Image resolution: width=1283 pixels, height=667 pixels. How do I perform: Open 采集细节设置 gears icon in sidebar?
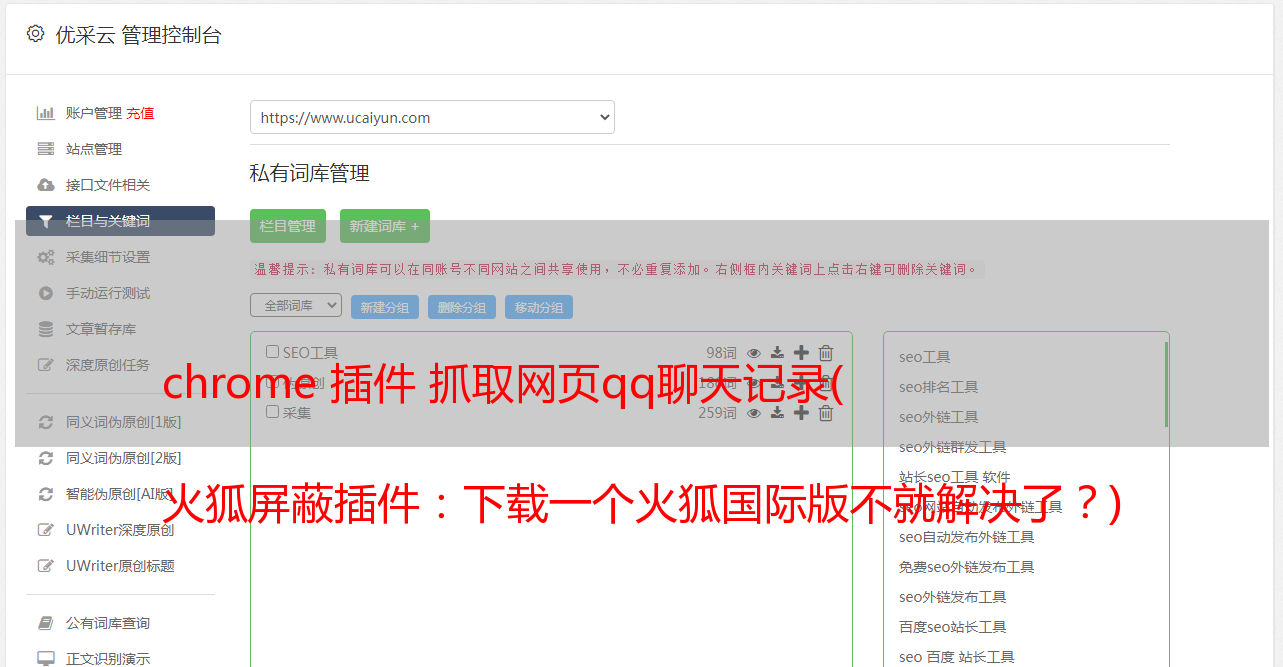coord(45,257)
